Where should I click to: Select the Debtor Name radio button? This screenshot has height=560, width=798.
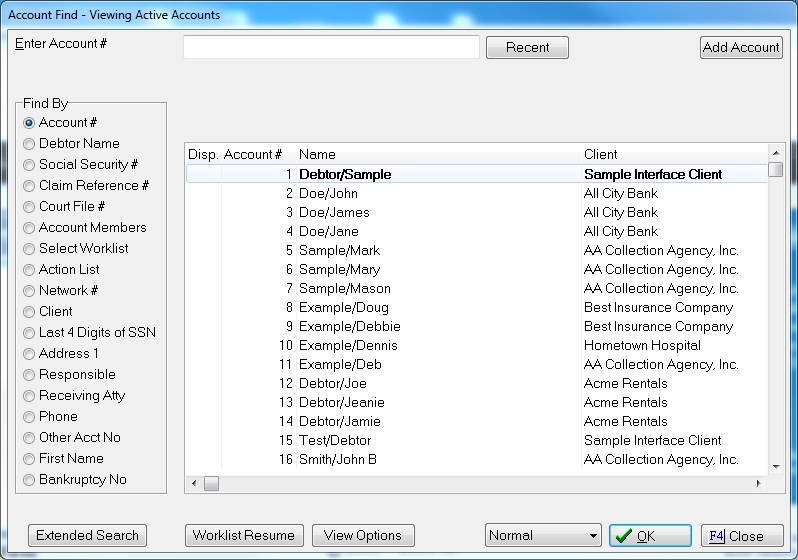pos(29,144)
